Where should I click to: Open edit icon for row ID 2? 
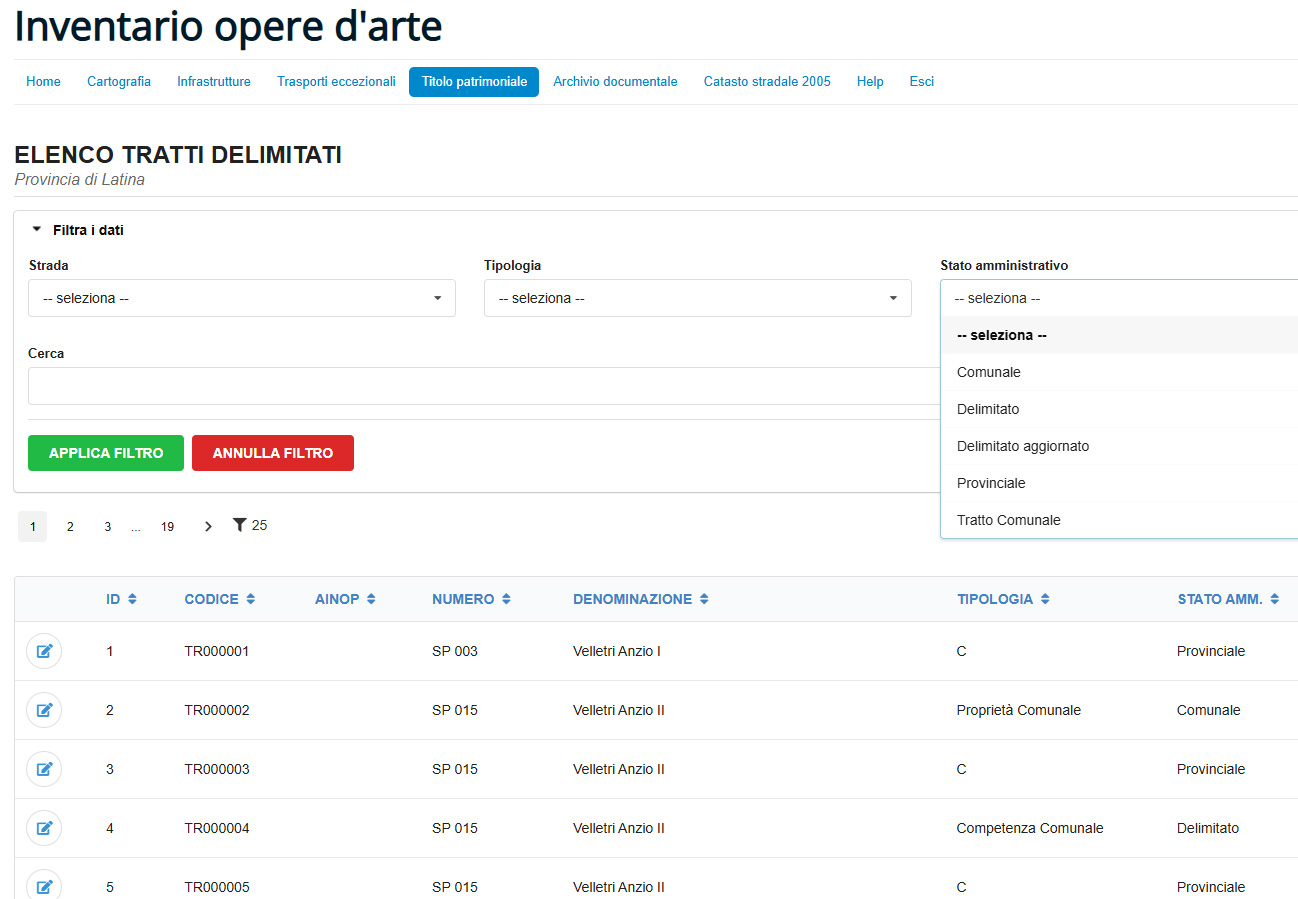pos(44,710)
